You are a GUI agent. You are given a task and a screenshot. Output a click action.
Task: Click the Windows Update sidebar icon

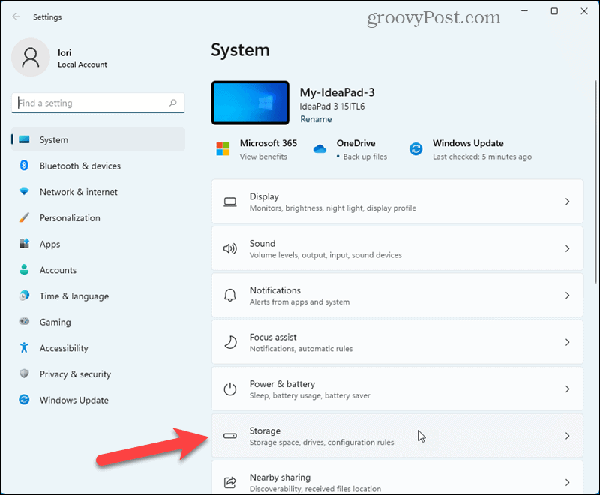[x=24, y=400]
